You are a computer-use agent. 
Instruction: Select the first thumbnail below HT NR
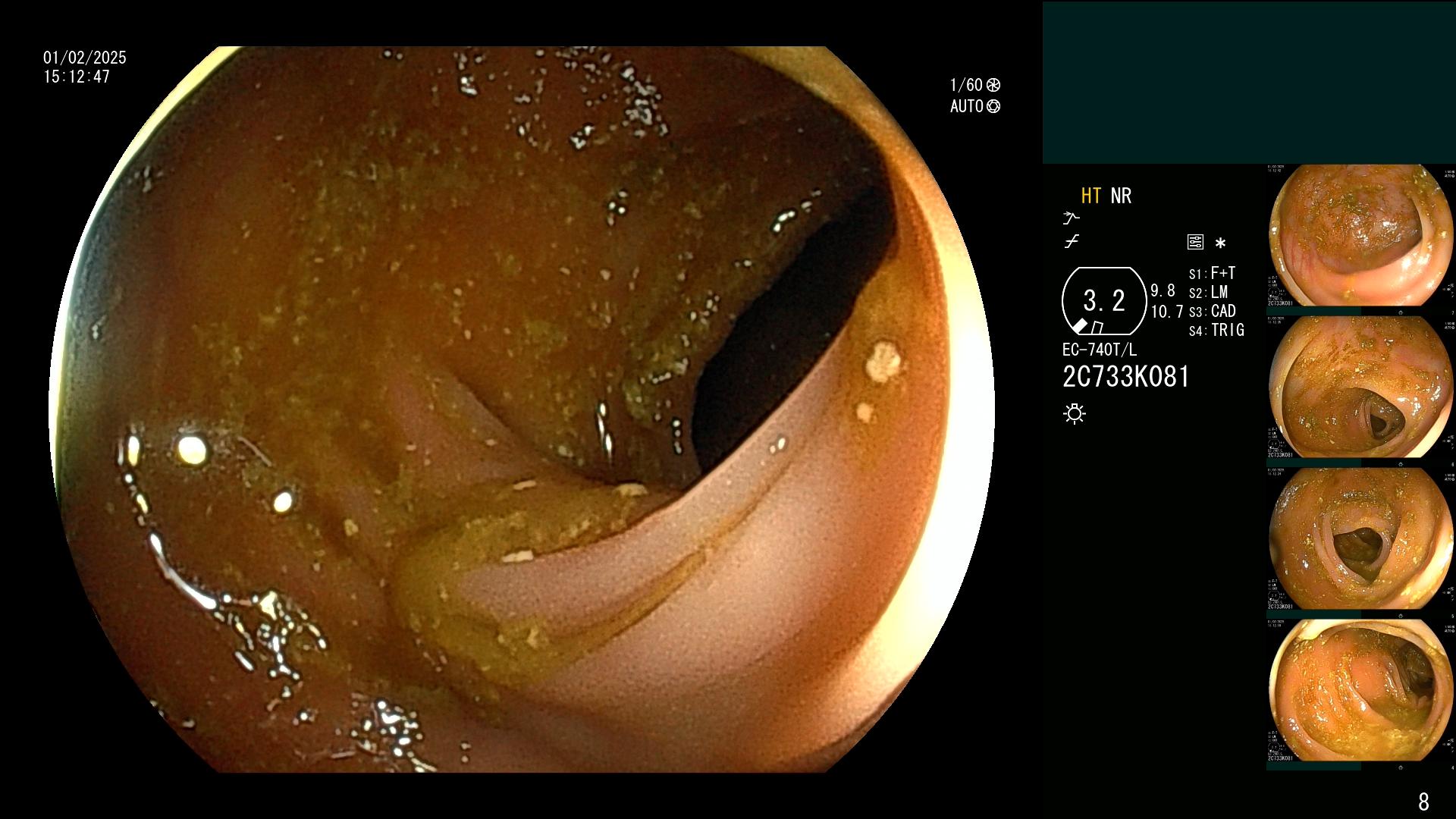(x=1360, y=235)
